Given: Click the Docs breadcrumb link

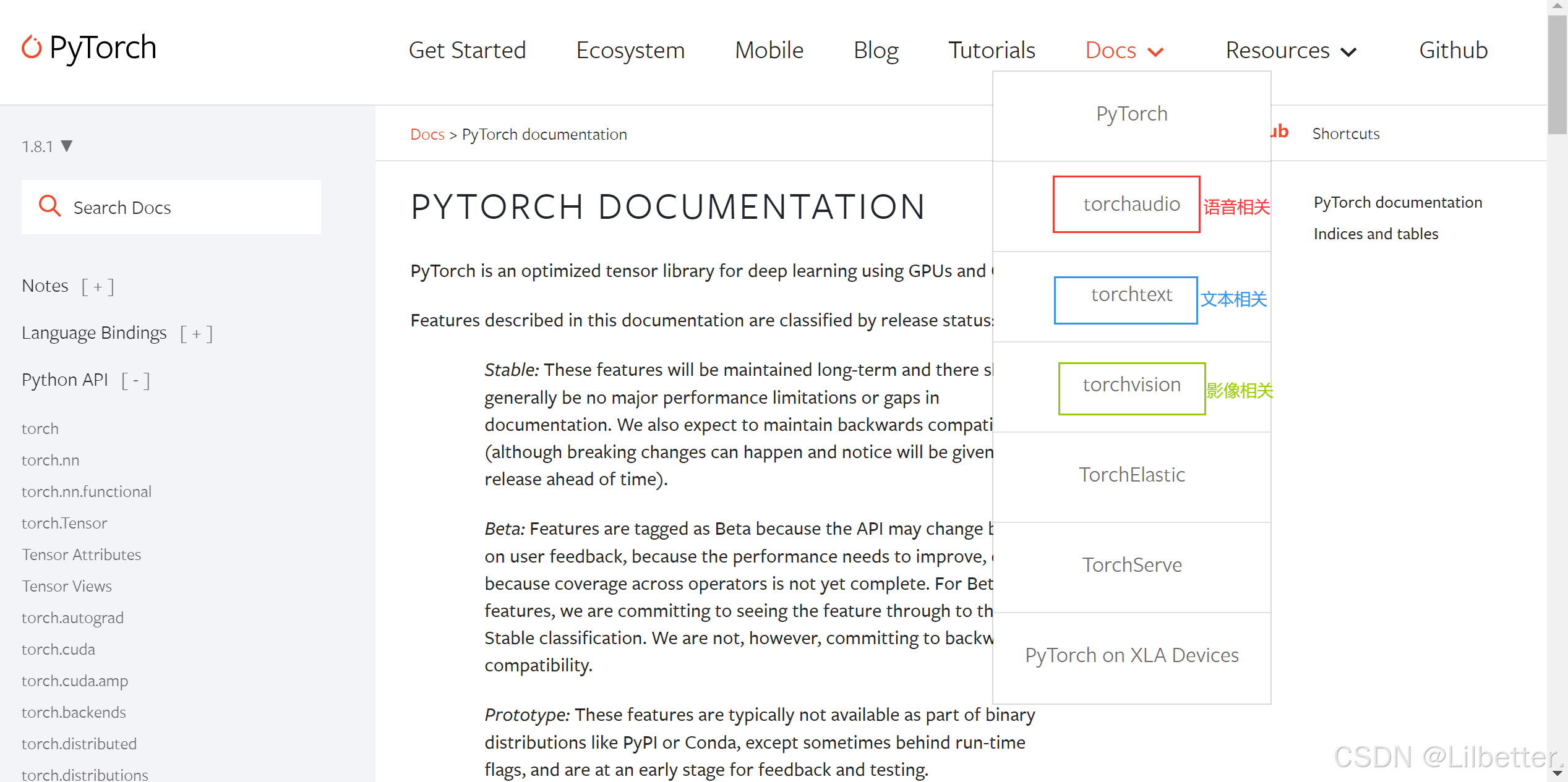Looking at the screenshot, I should coord(427,134).
